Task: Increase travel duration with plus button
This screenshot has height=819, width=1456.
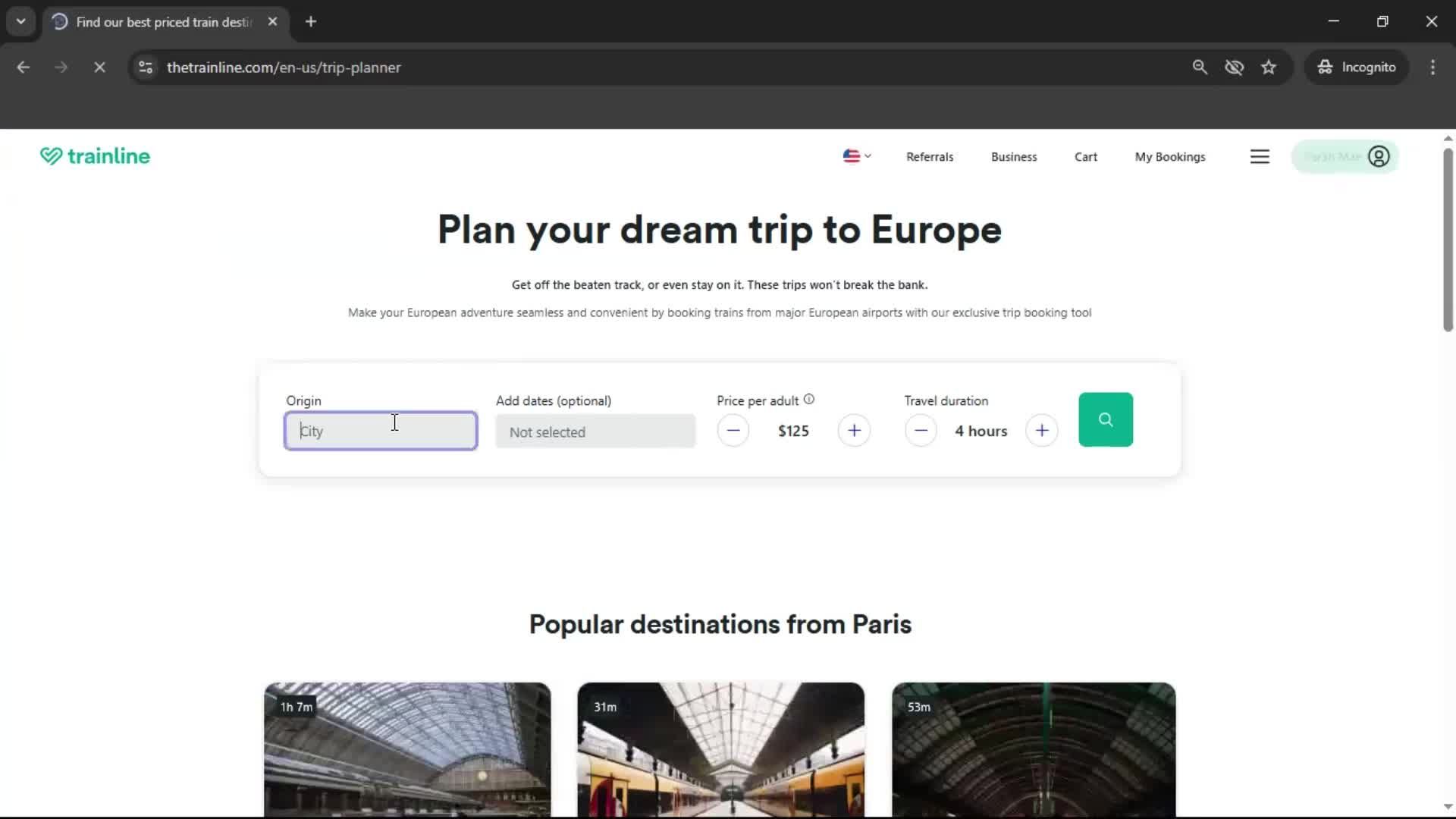Action: point(1041,431)
